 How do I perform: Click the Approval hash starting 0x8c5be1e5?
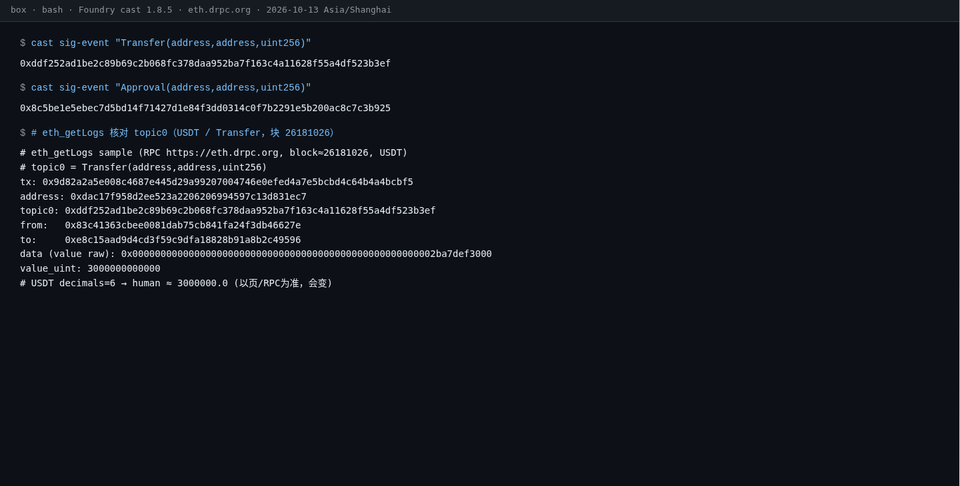(205, 108)
